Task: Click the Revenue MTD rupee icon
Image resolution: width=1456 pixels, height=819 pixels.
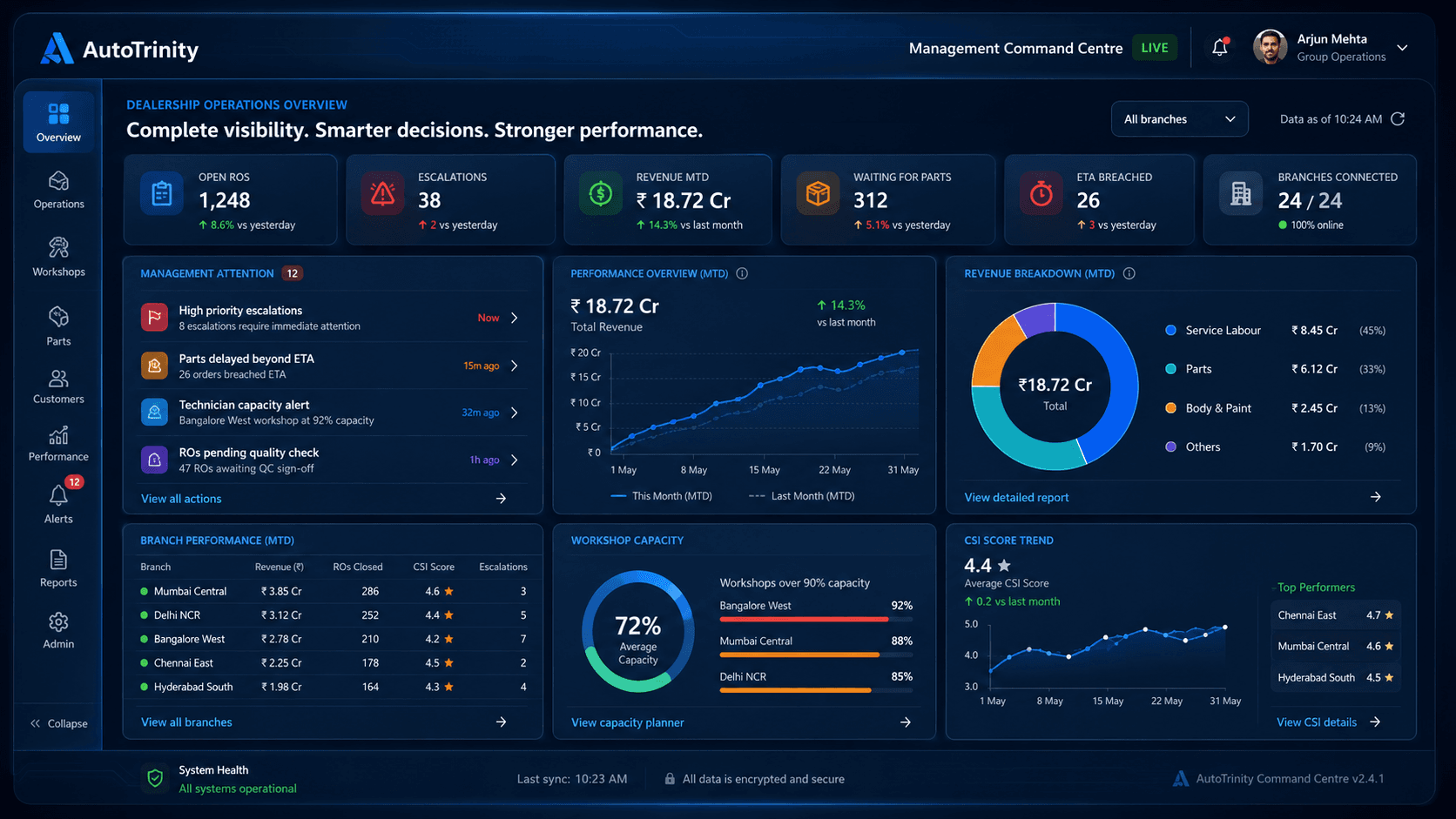Action: coord(600,193)
